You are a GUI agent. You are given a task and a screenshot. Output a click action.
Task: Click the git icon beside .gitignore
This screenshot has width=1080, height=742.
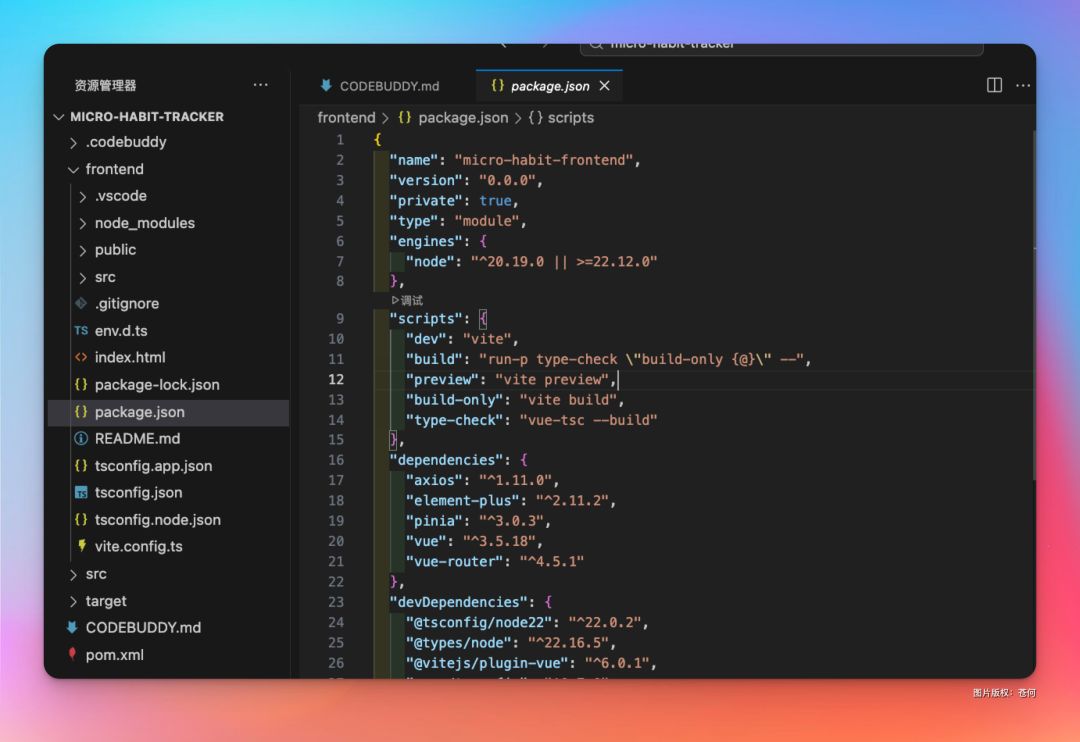point(81,303)
